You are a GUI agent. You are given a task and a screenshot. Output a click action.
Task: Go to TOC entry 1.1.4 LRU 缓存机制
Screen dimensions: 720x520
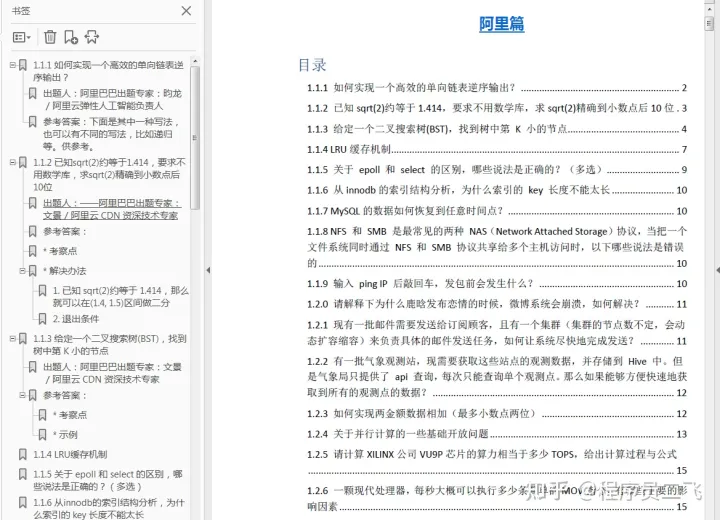click(x=497, y=149)
